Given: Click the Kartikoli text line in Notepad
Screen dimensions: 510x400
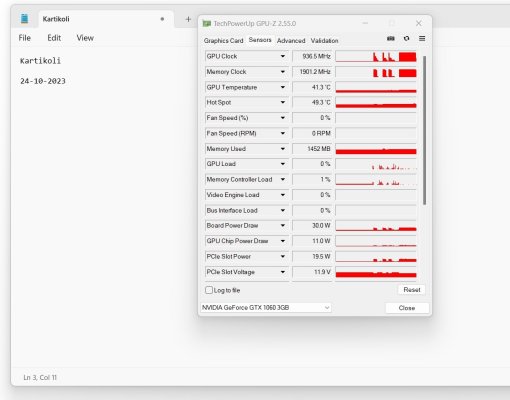Looking at the screenshot, I should click(40, 61).
